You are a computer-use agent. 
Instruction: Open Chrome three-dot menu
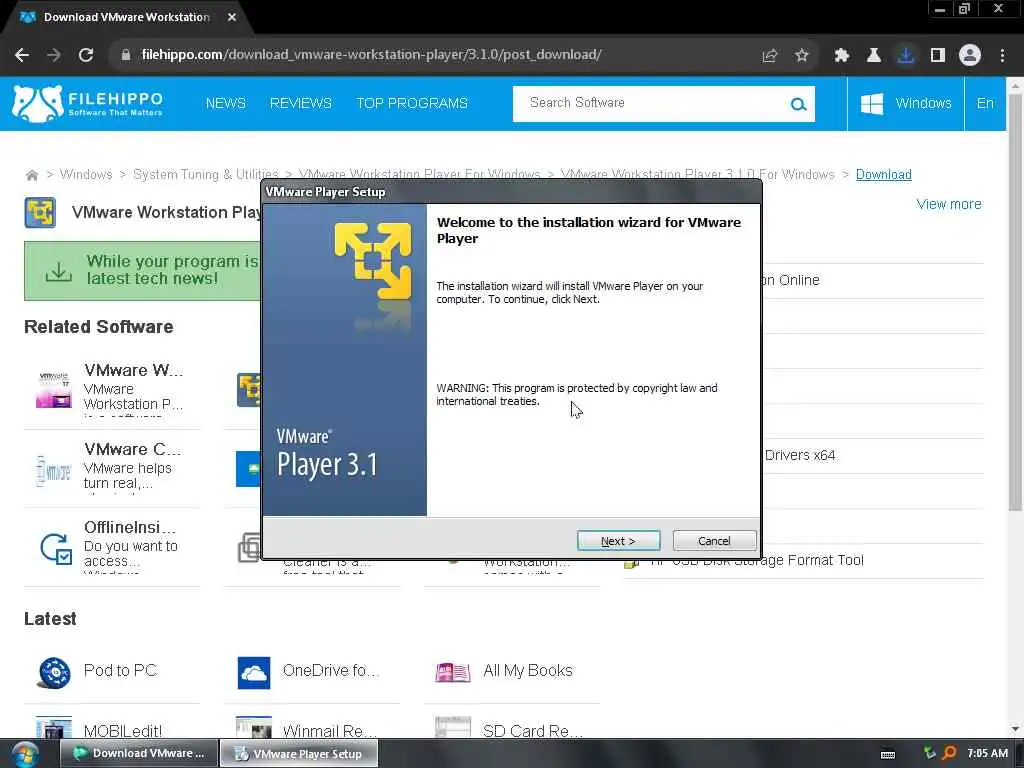[x=1002, y=56]
